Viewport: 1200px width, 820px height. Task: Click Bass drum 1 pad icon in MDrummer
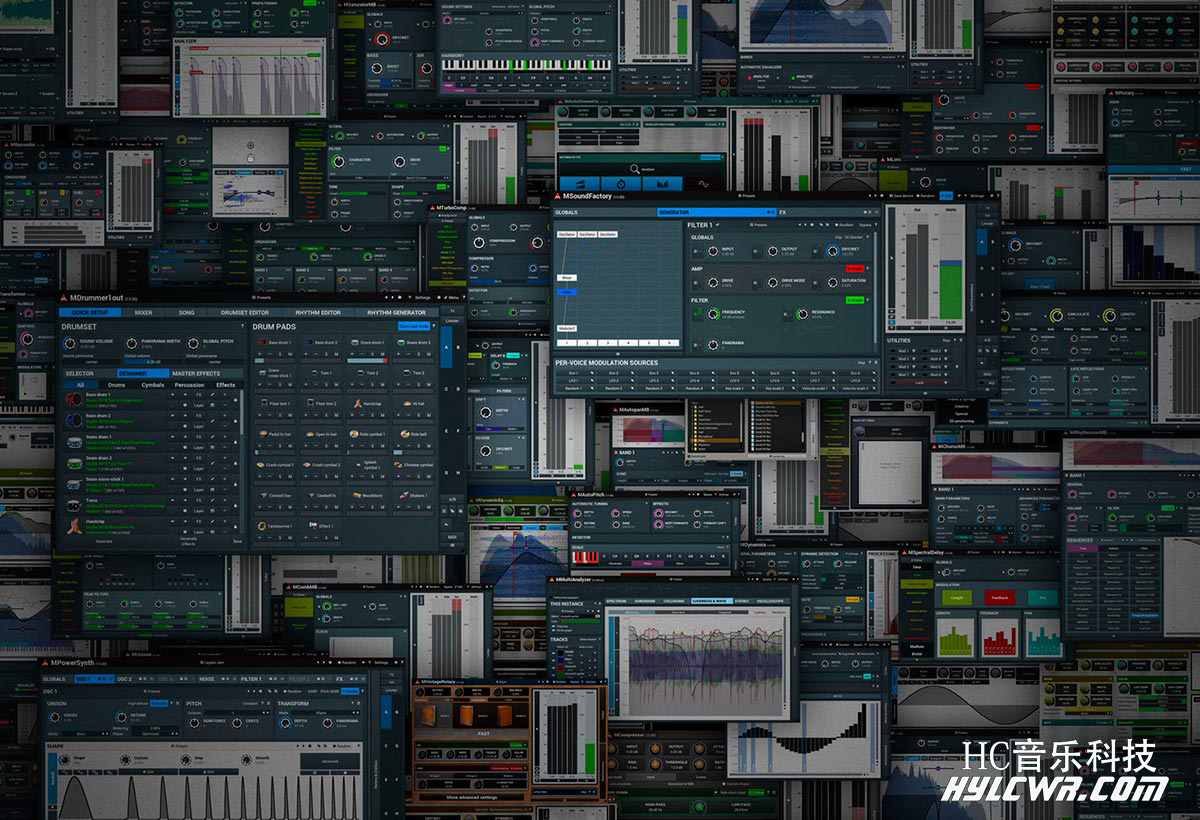pyautogui.click(x=262, y=342)
